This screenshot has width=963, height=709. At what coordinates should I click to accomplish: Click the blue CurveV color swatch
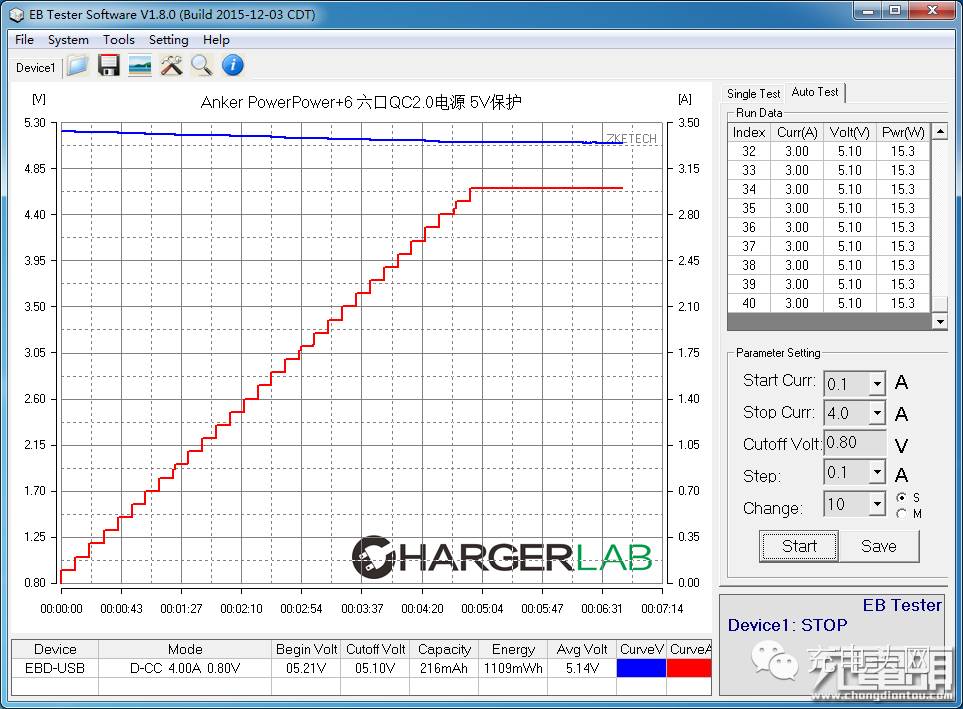[641, 668]
